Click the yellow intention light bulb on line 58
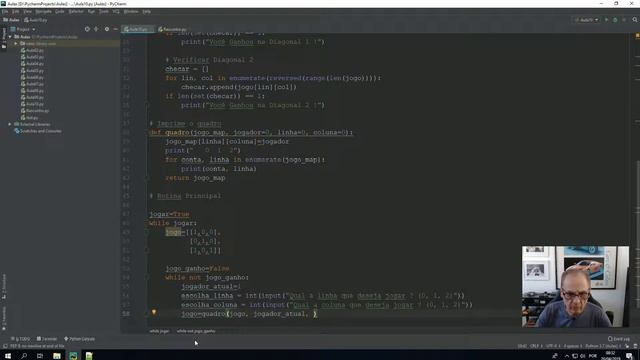The height and width of the screenshot is (360, 640). [154, 312]
